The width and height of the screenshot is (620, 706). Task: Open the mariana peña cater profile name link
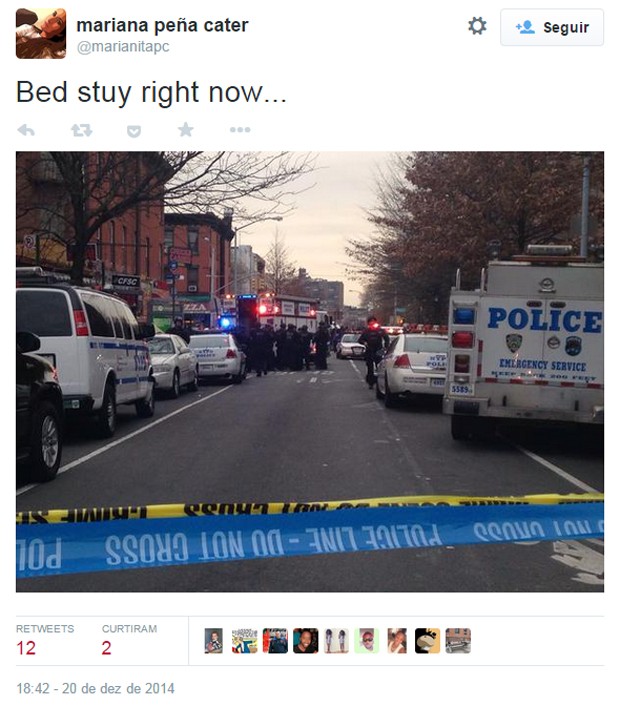coord(162,25)
